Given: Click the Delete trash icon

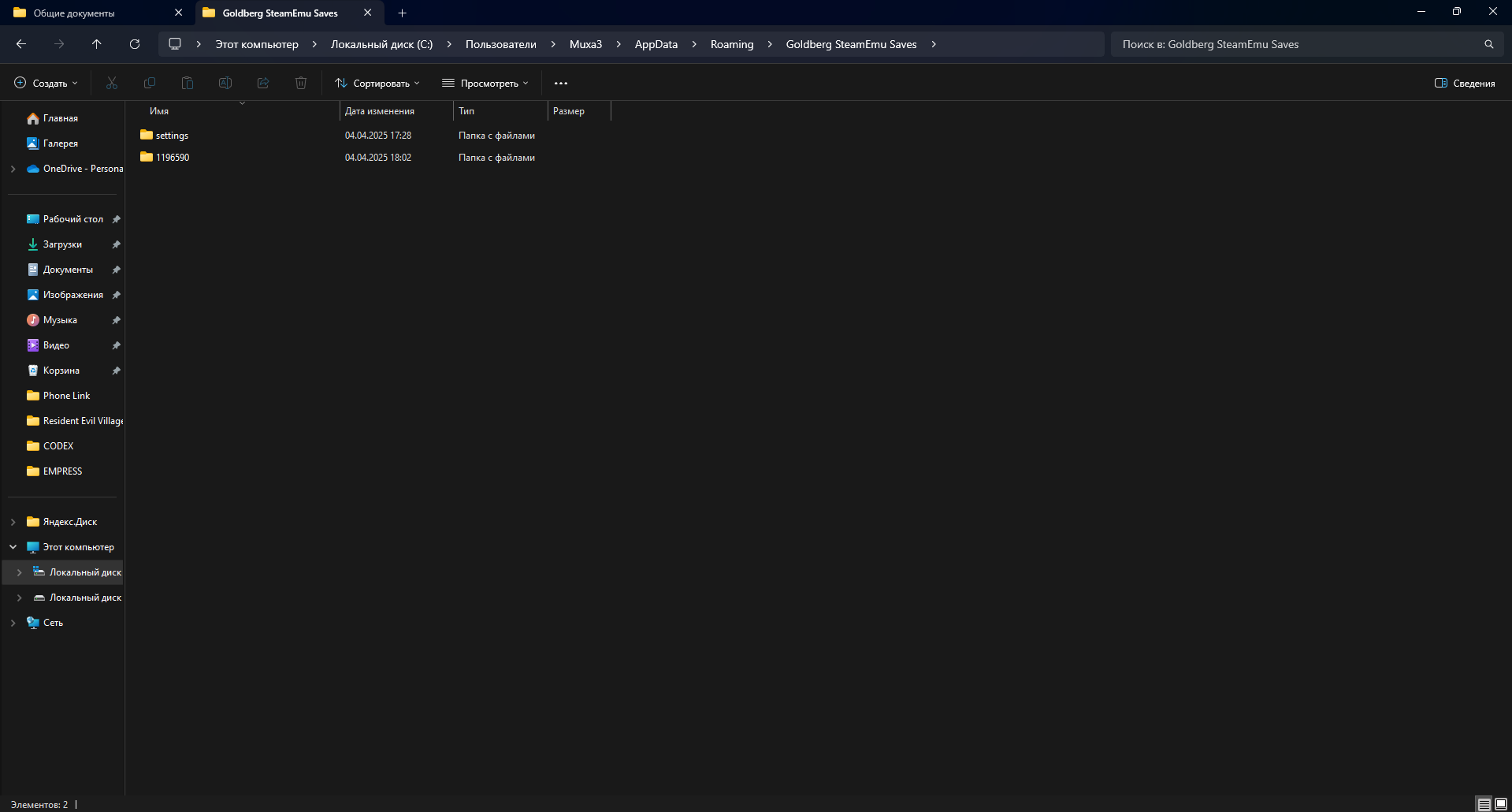Looking at the screenshot, I should coord(301,83).
